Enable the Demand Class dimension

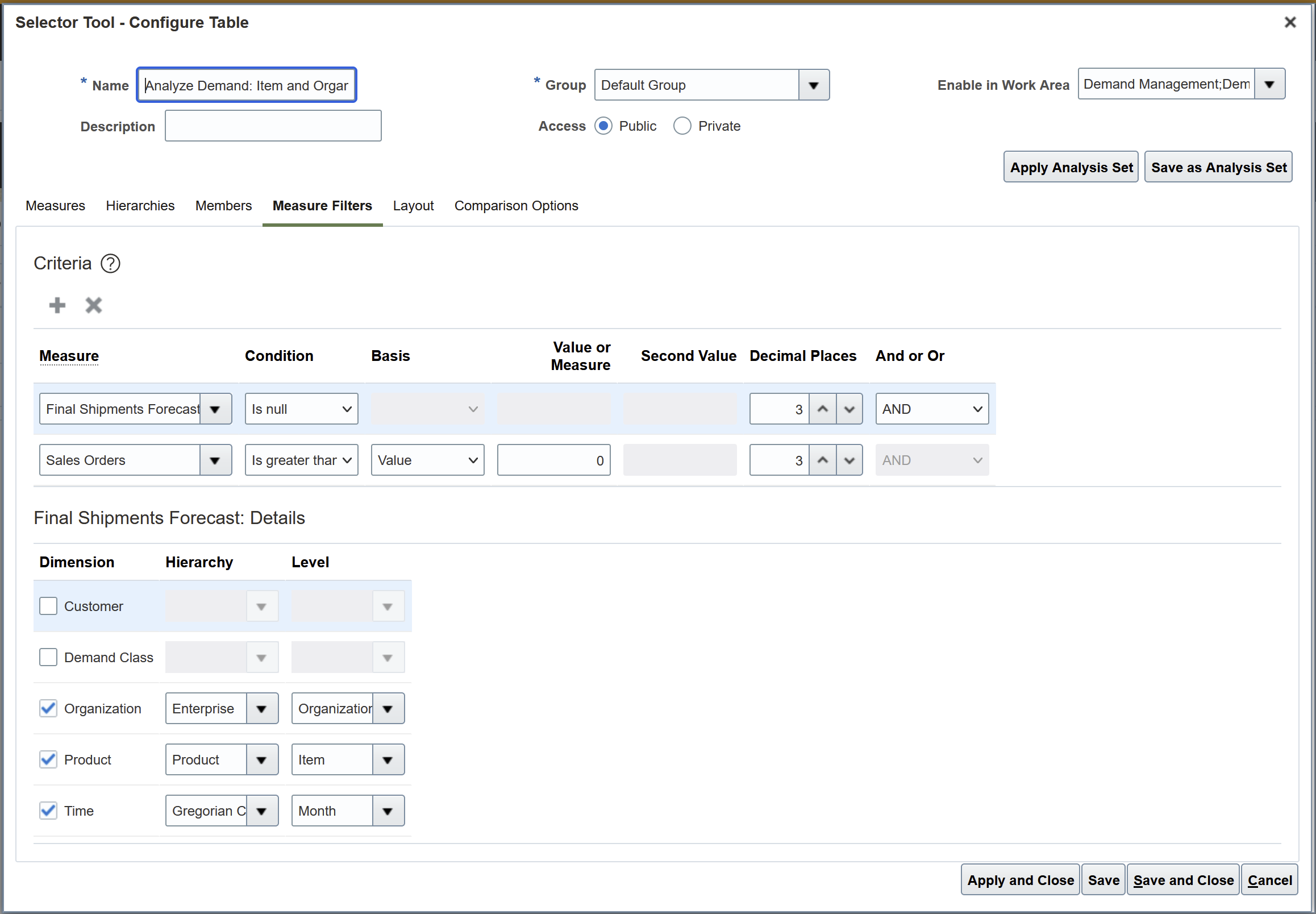pos(48,657)
